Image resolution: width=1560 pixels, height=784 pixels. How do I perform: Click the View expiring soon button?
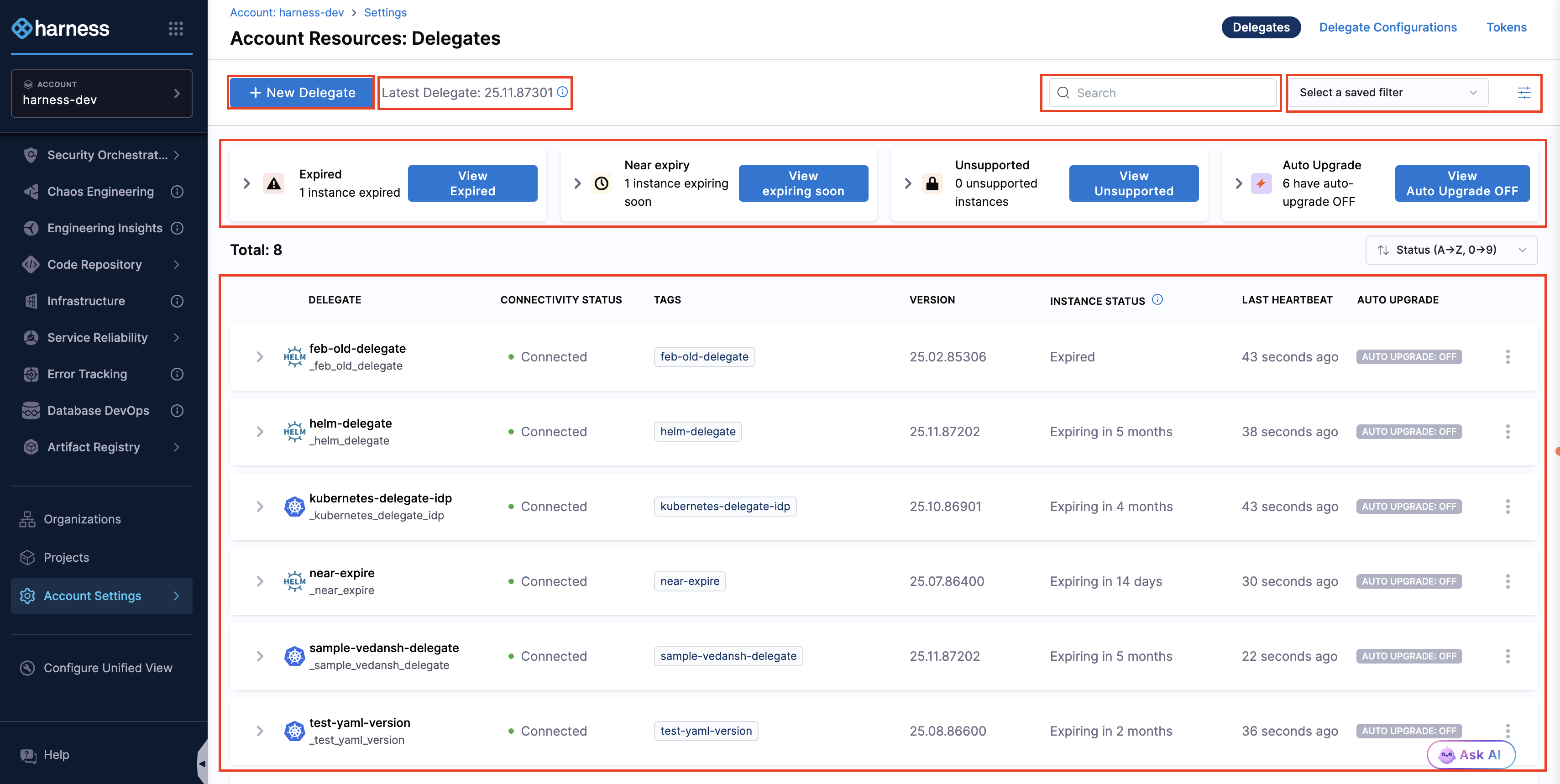tap(803, 183)
